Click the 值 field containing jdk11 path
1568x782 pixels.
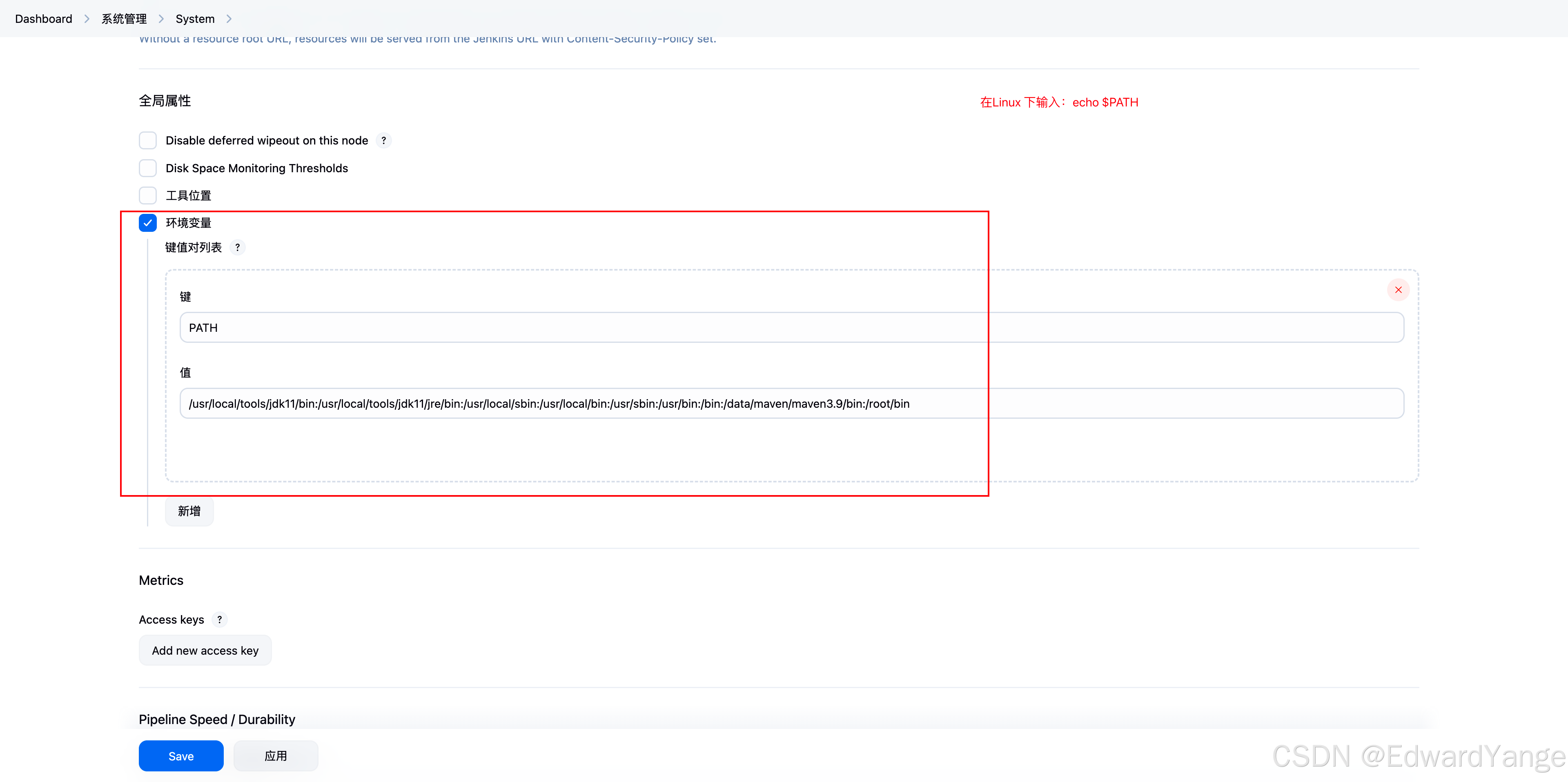pos(548,403)
